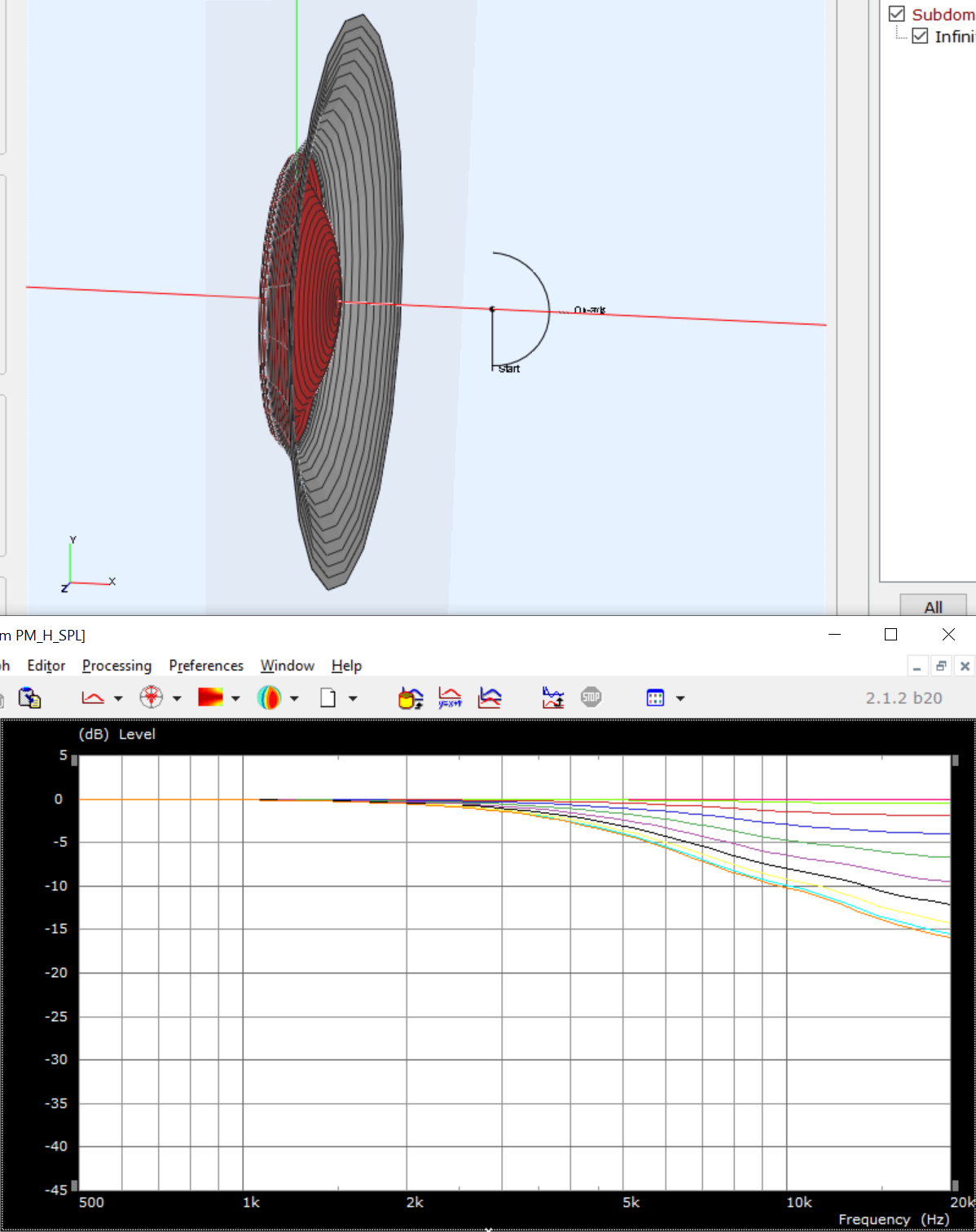
Task: Open dropdown arrow beside blue grid icon
Action: pos(680,699)
